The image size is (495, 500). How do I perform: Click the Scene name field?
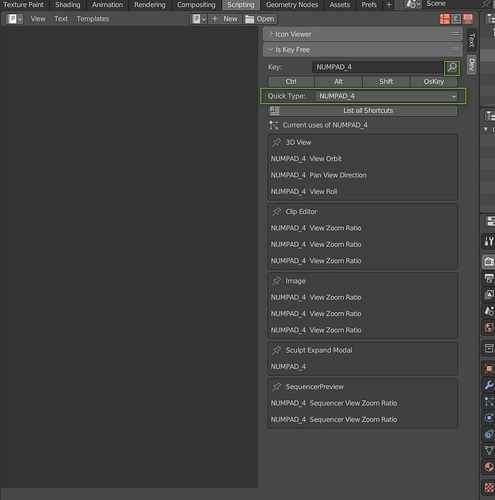[x=453, y=4]
